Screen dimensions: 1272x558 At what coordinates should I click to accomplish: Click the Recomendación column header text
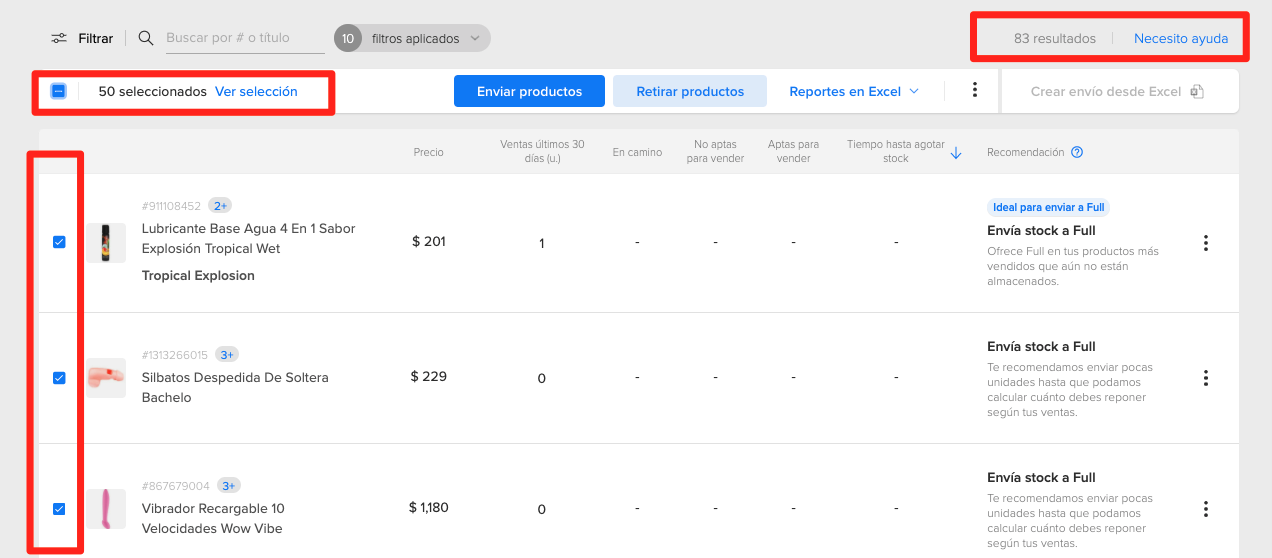[1026, 152]
